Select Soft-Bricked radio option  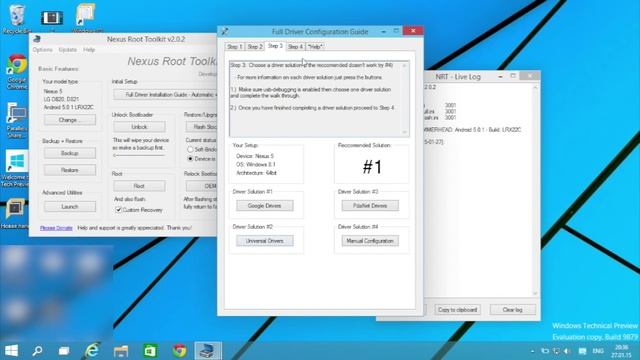(190, 149)
